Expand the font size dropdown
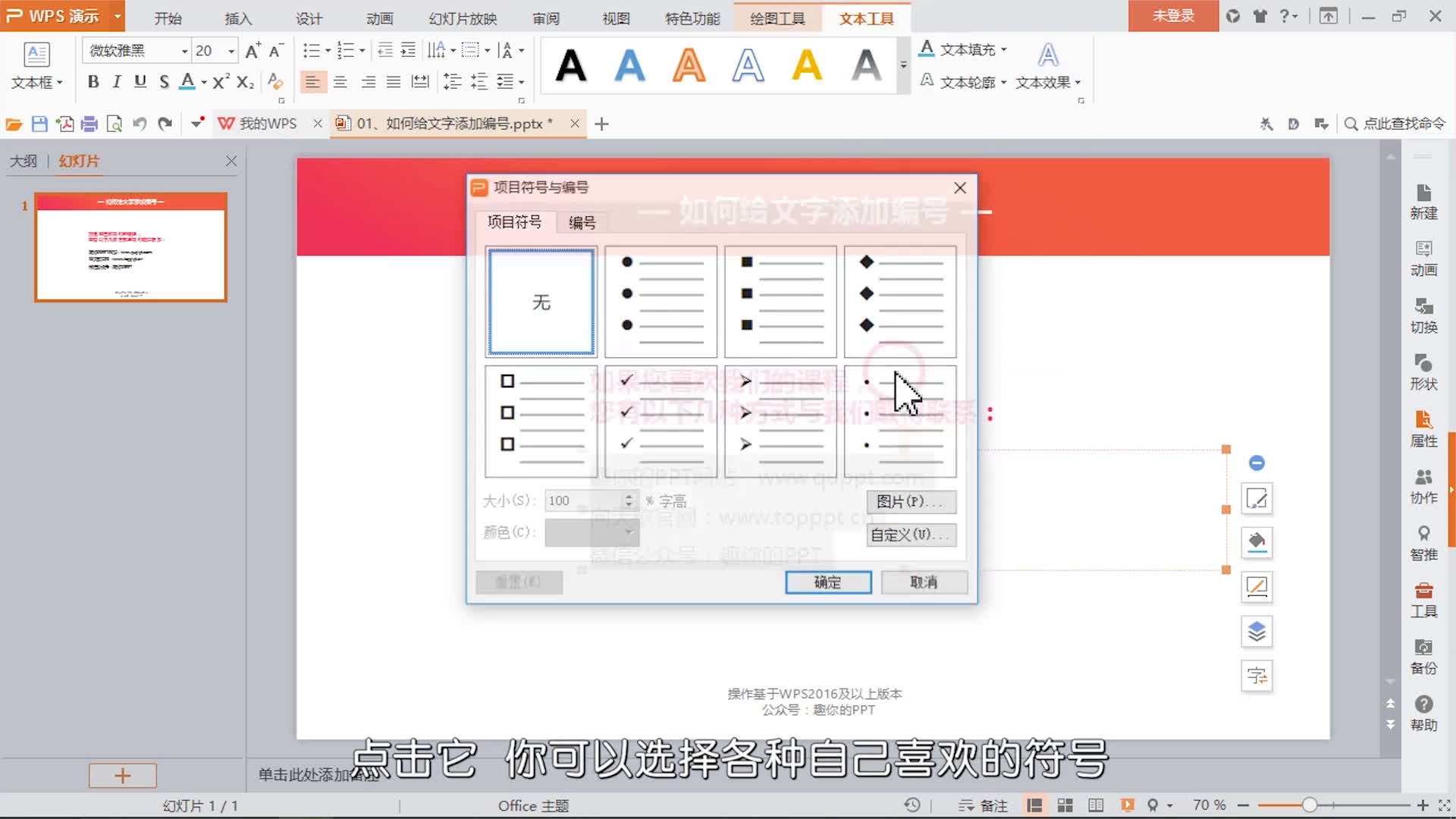Image resolution: width=1456 pixels, height=819 pixels. point(231,51)
